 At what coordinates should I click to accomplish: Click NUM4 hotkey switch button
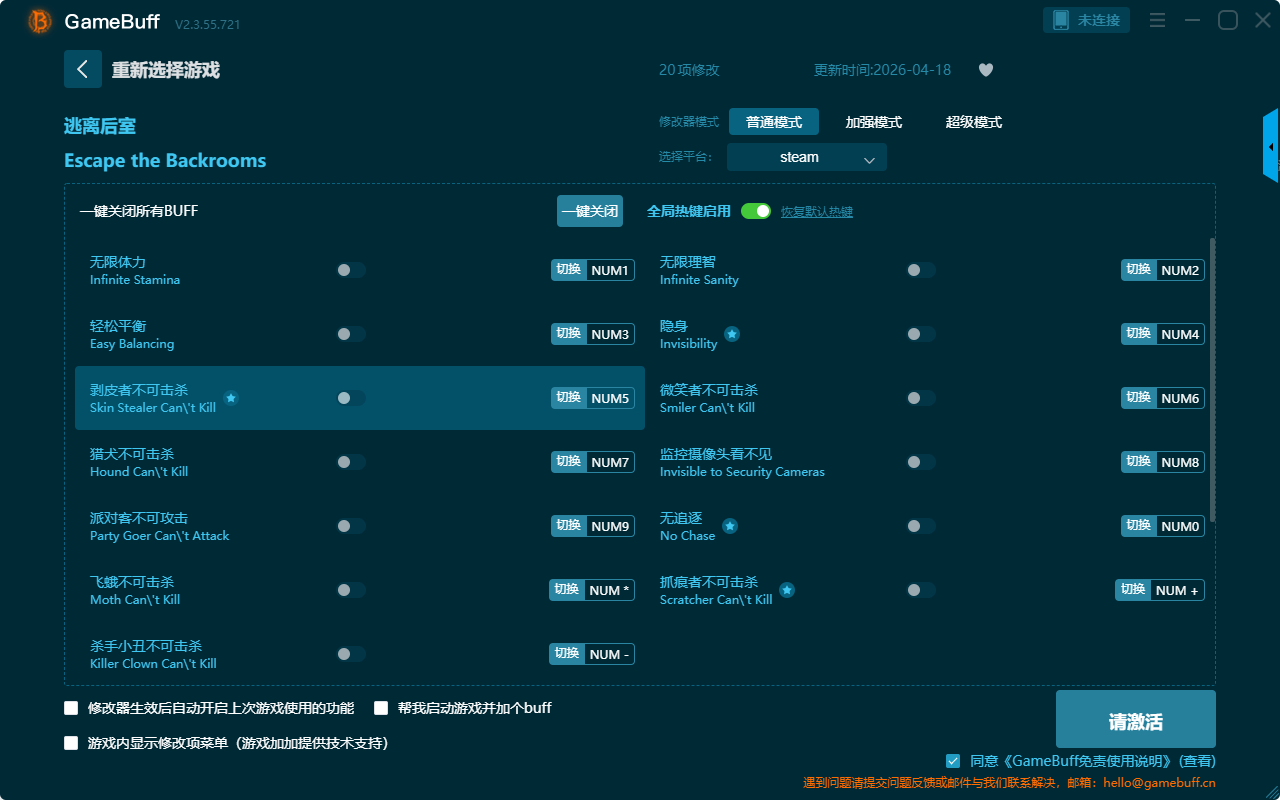pos(1163,334)
